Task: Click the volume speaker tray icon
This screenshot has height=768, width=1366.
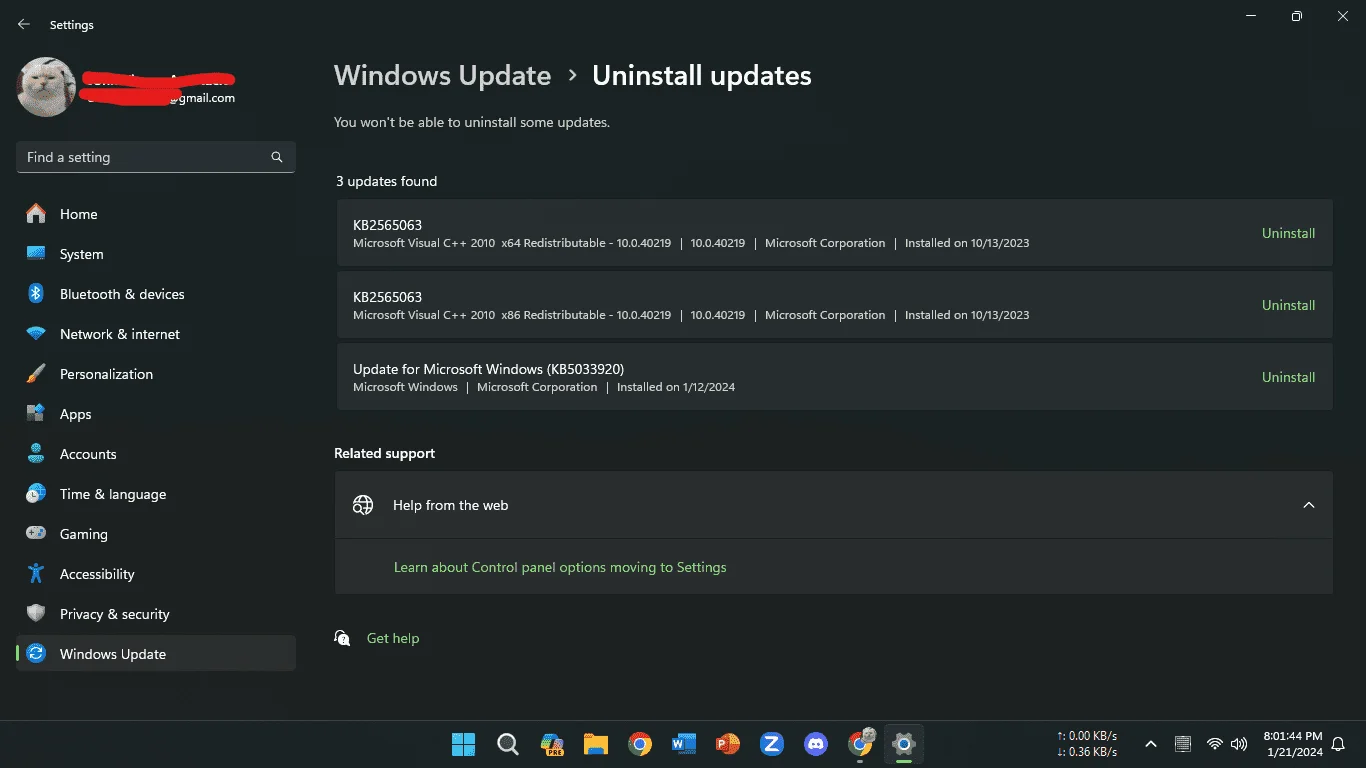Action: click(1240, 744)
